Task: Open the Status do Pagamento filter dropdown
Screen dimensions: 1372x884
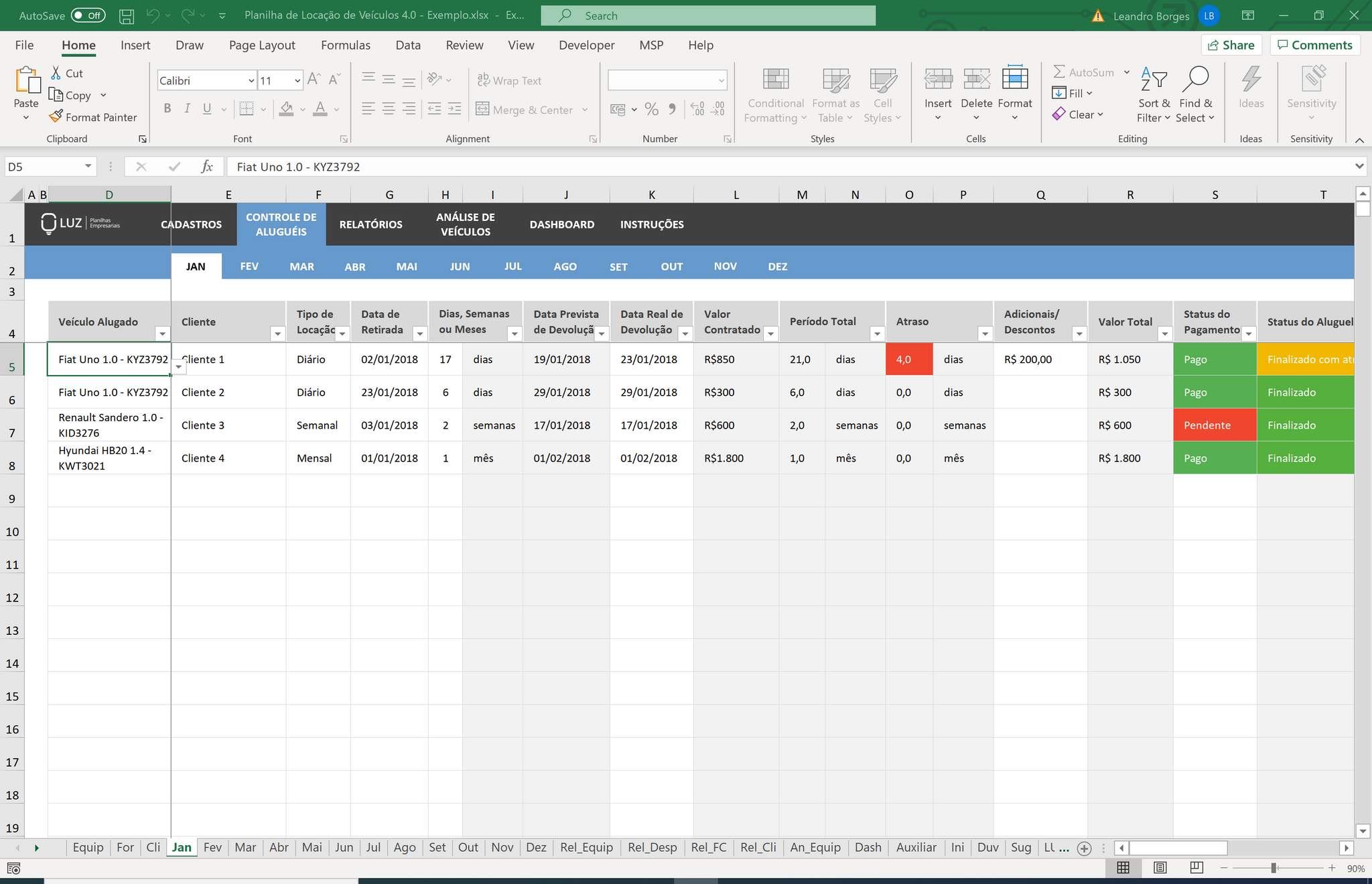Action: [x=1249, y=334]
